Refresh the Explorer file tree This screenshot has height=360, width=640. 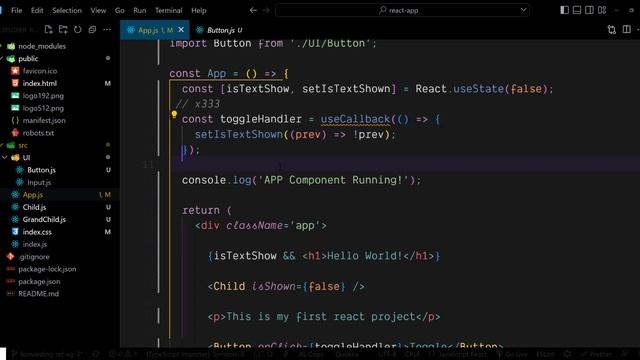pos(78,29)
